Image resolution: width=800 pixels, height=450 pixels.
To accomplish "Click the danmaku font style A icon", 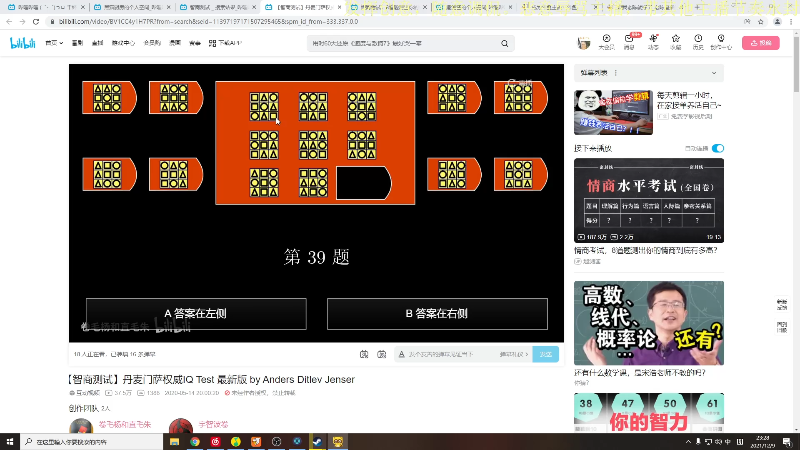I will [x=402, y=354].
